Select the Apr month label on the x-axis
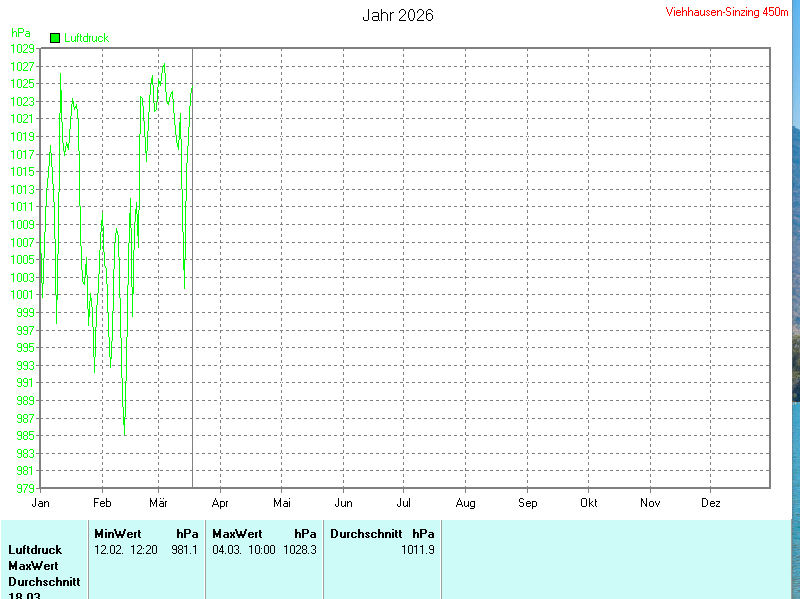The height and width of the screenshot is (599, 800). 220,503
